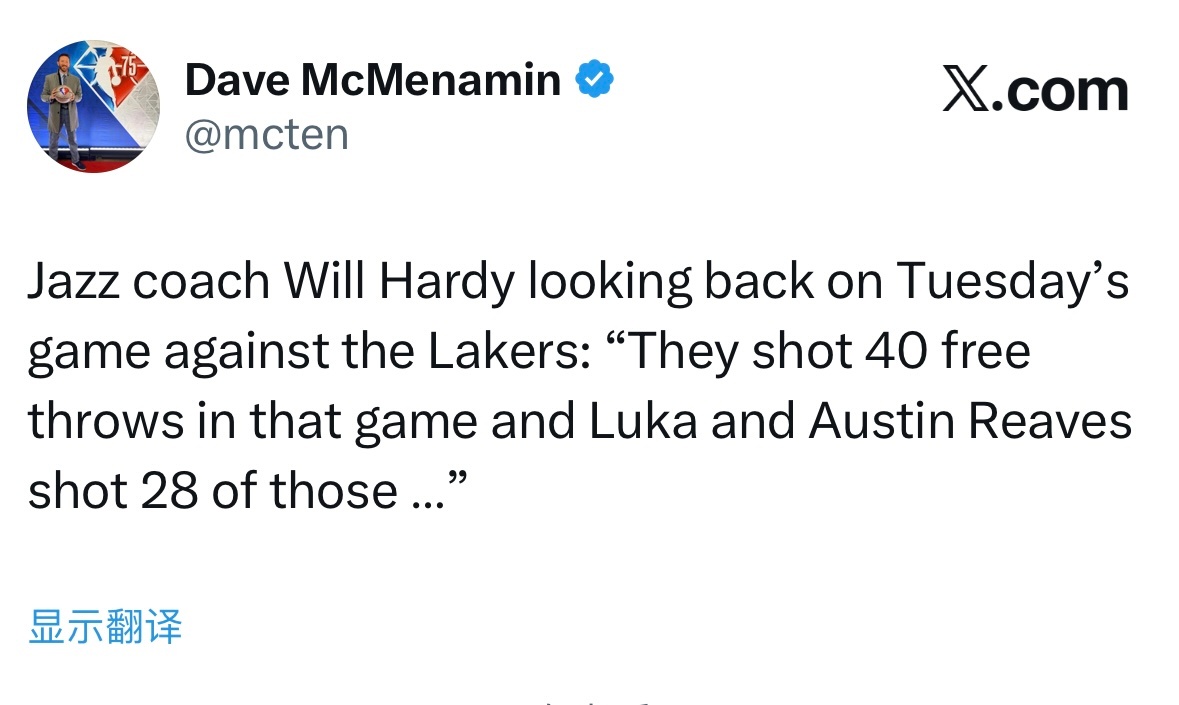
Task: Open the Dave McMenamin display name
Action: coord(372,80)
